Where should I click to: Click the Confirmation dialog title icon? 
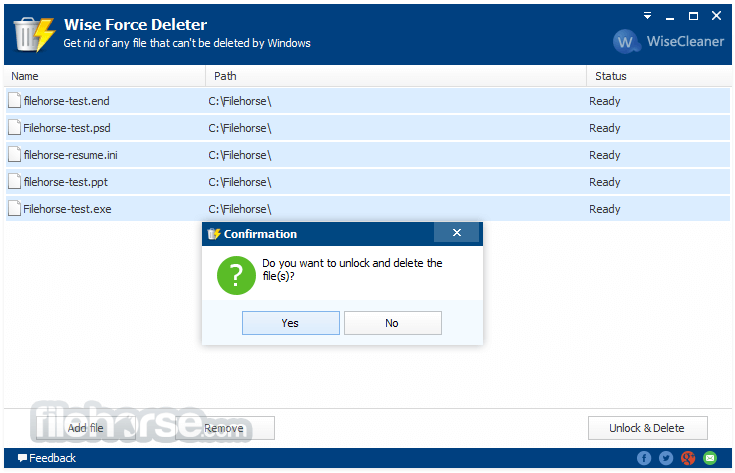214,233
